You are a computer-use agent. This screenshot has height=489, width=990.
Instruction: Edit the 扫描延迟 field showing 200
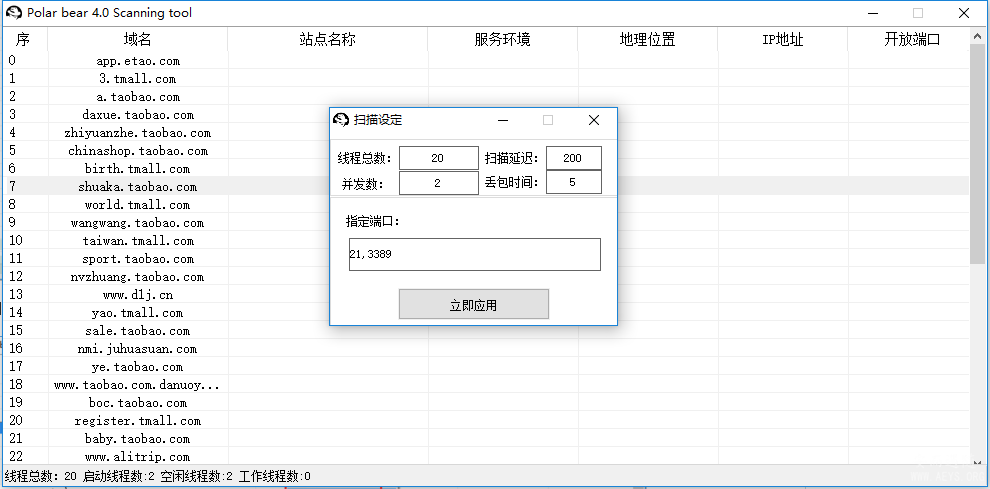[x=573, y=158]
